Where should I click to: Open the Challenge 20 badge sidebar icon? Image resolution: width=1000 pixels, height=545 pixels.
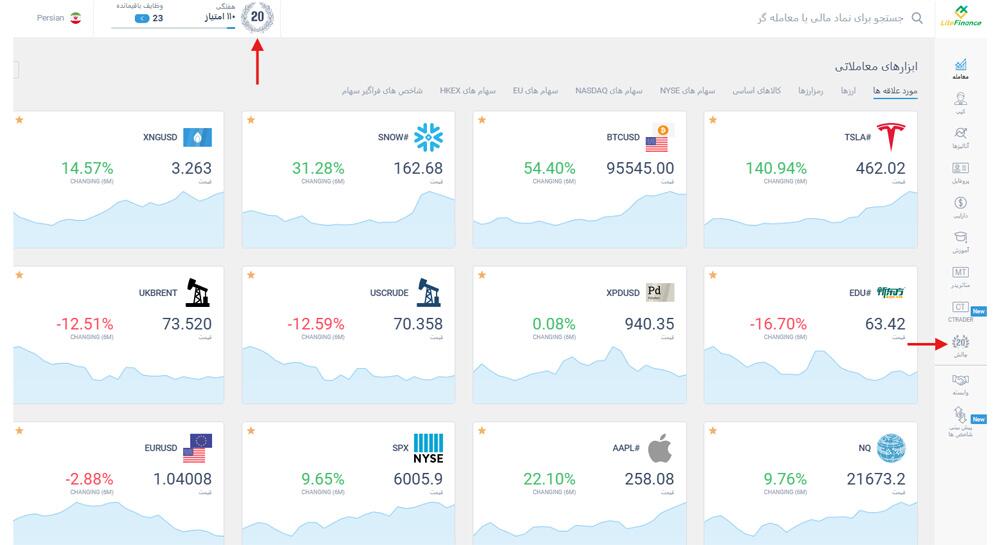coord(960,345)
